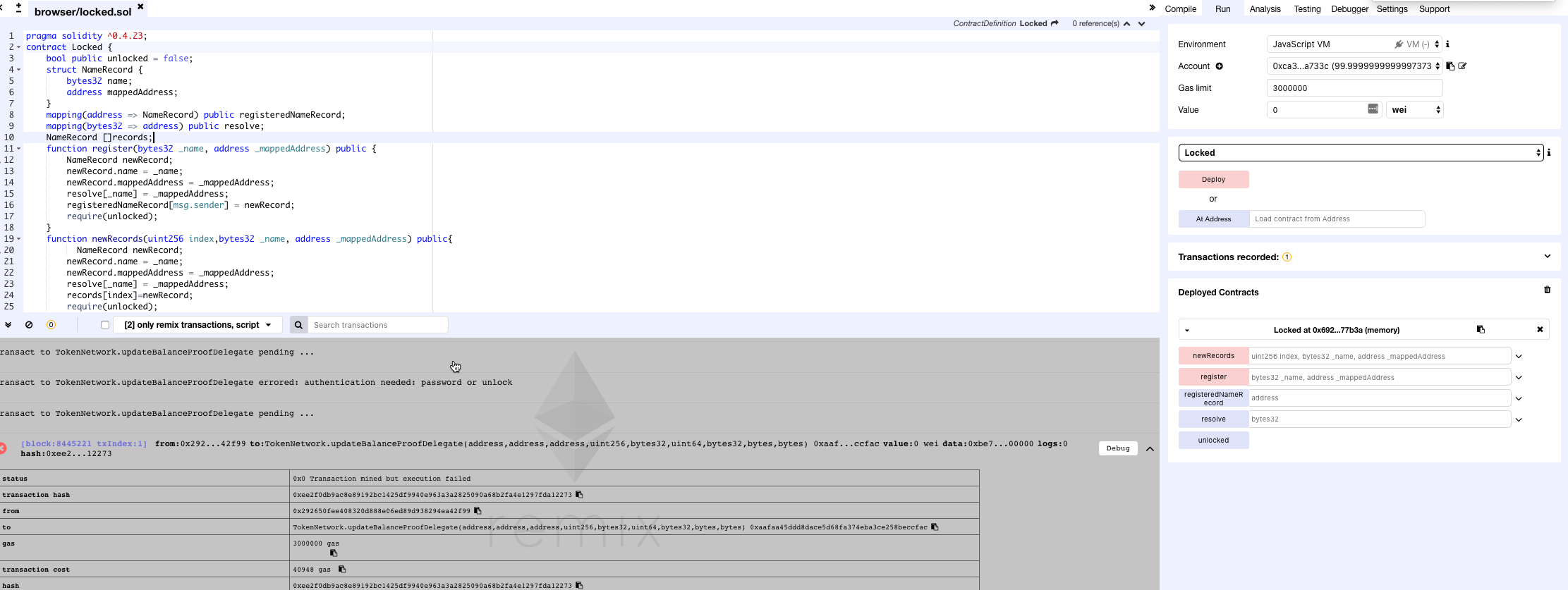Viewport: 1568px width, 590px height.
Task: Go to next reference down chevron
Action: click(x=1141, y=23)
